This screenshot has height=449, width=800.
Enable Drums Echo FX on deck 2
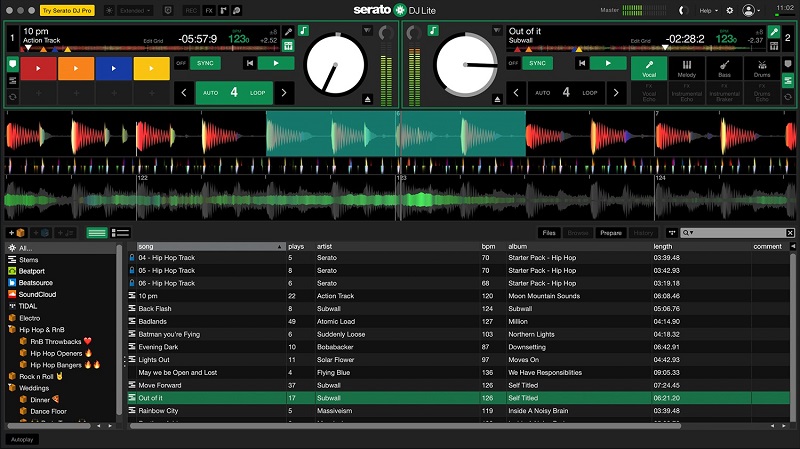coord(762,93)
